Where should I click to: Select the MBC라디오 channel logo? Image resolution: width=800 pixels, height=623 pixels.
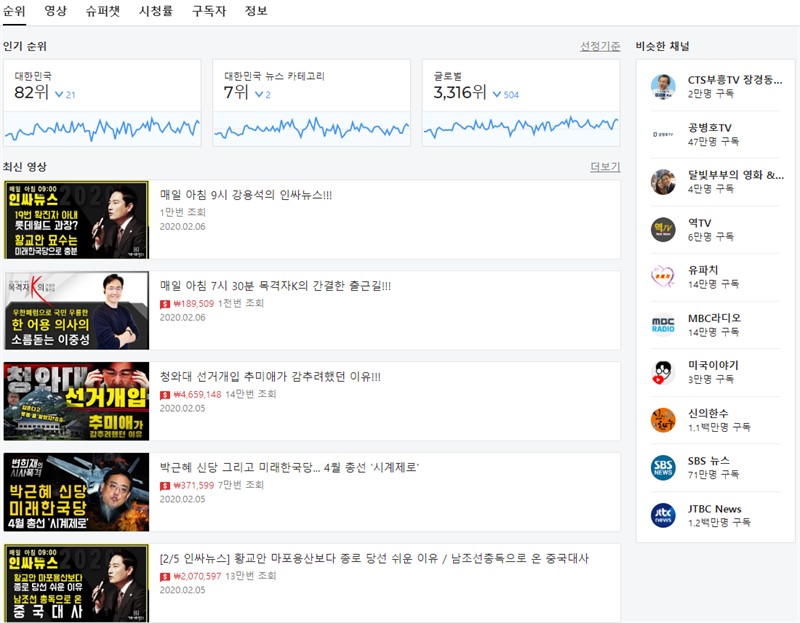coord(663,325)
